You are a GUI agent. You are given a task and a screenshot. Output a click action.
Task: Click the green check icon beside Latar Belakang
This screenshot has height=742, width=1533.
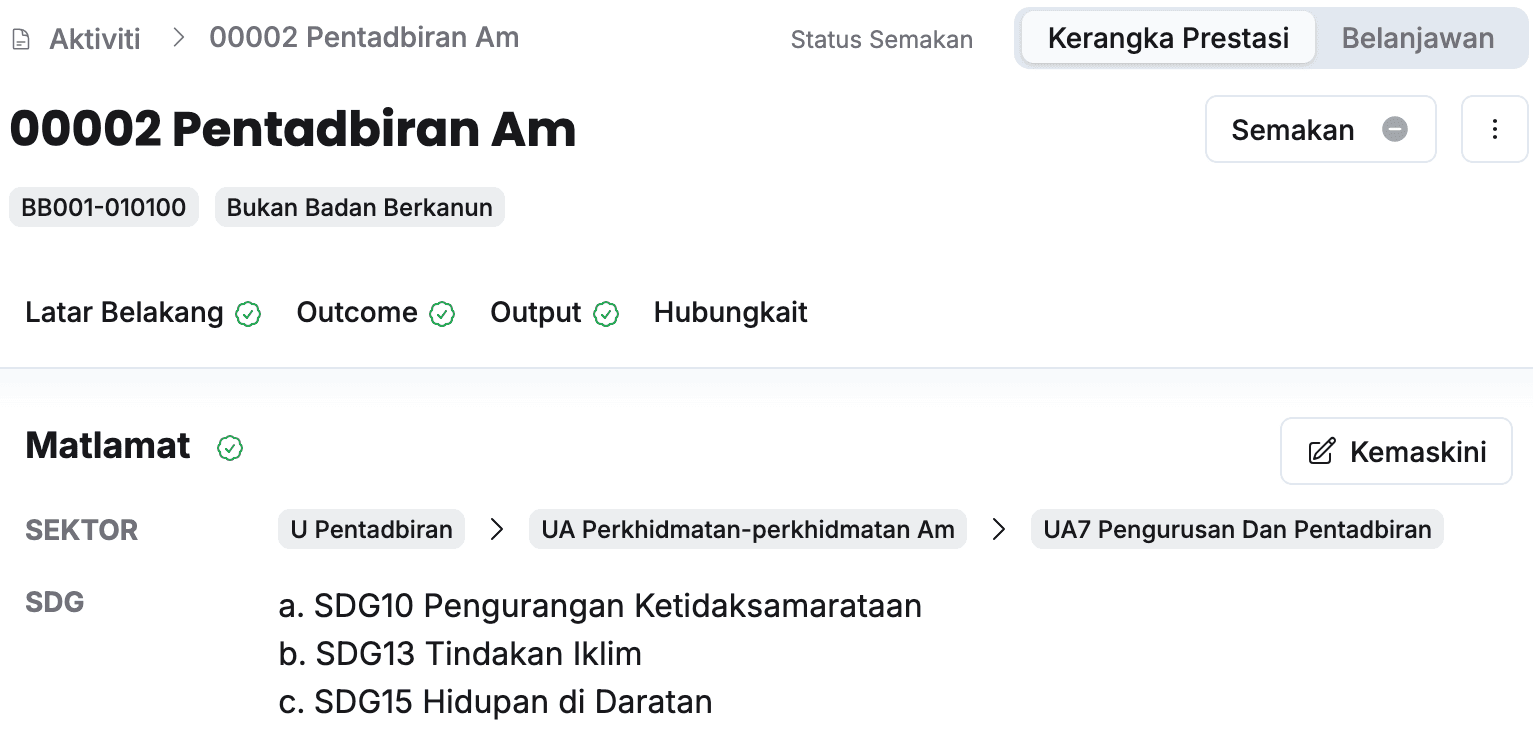click(248, 314)
